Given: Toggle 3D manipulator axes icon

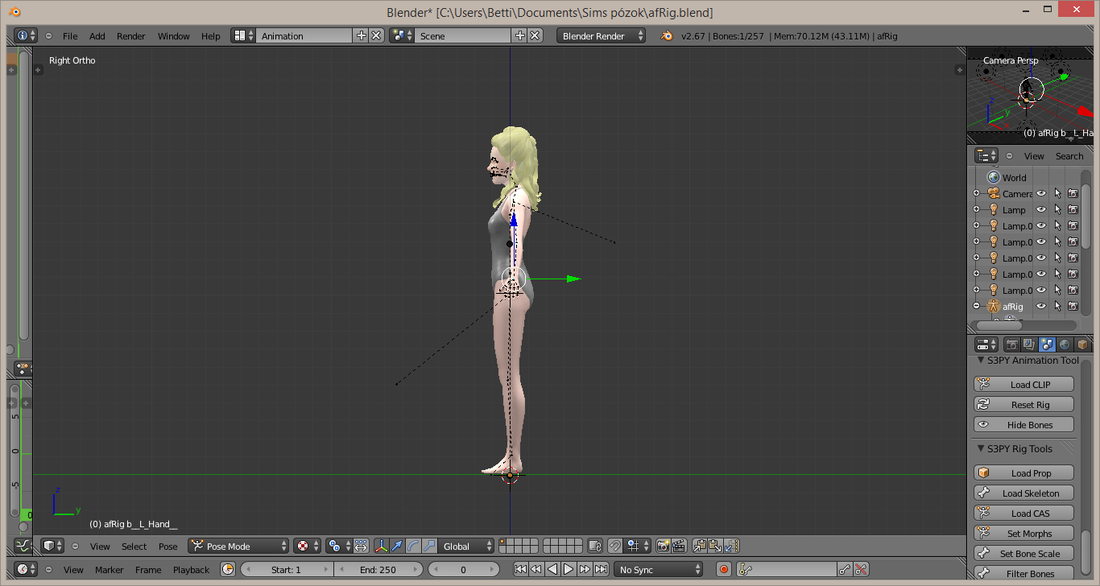Looking at the screenshot, I should [381, 546].
